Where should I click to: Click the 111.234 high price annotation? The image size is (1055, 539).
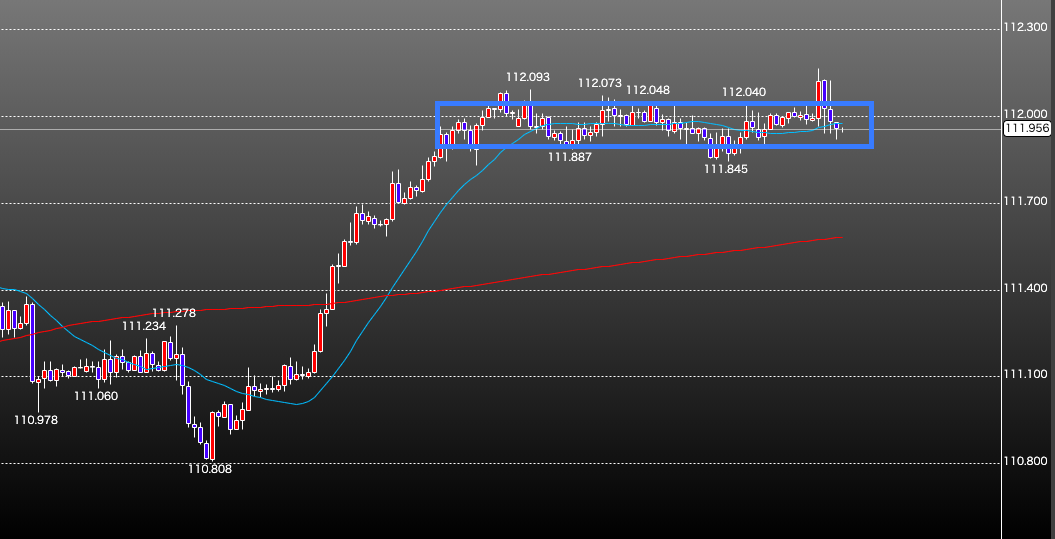144,326
